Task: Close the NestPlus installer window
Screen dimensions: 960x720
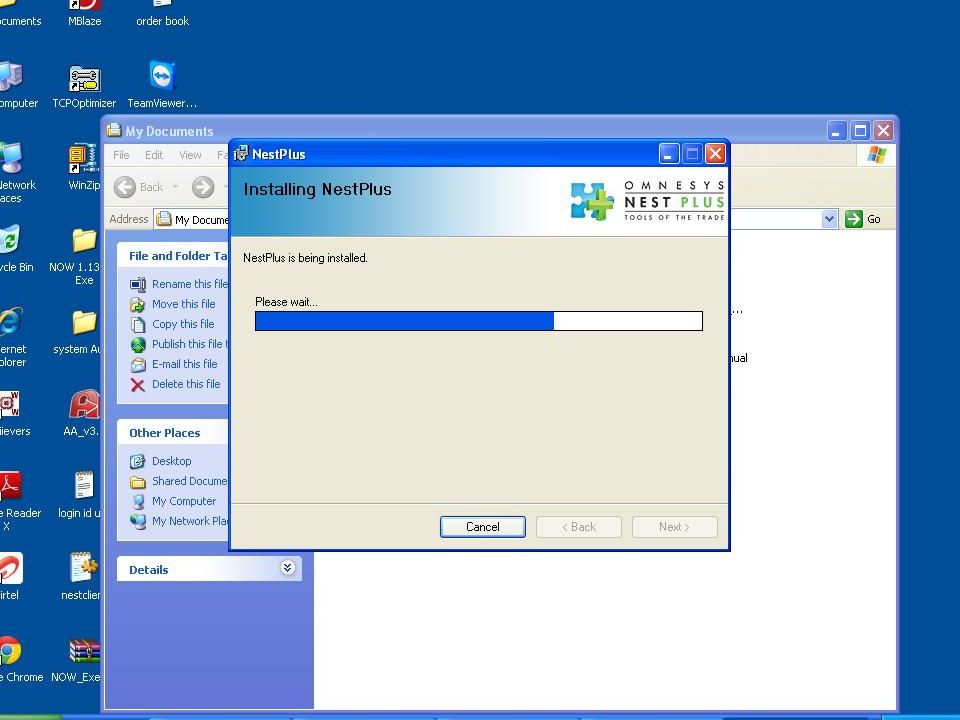Action: coord(715,154)
